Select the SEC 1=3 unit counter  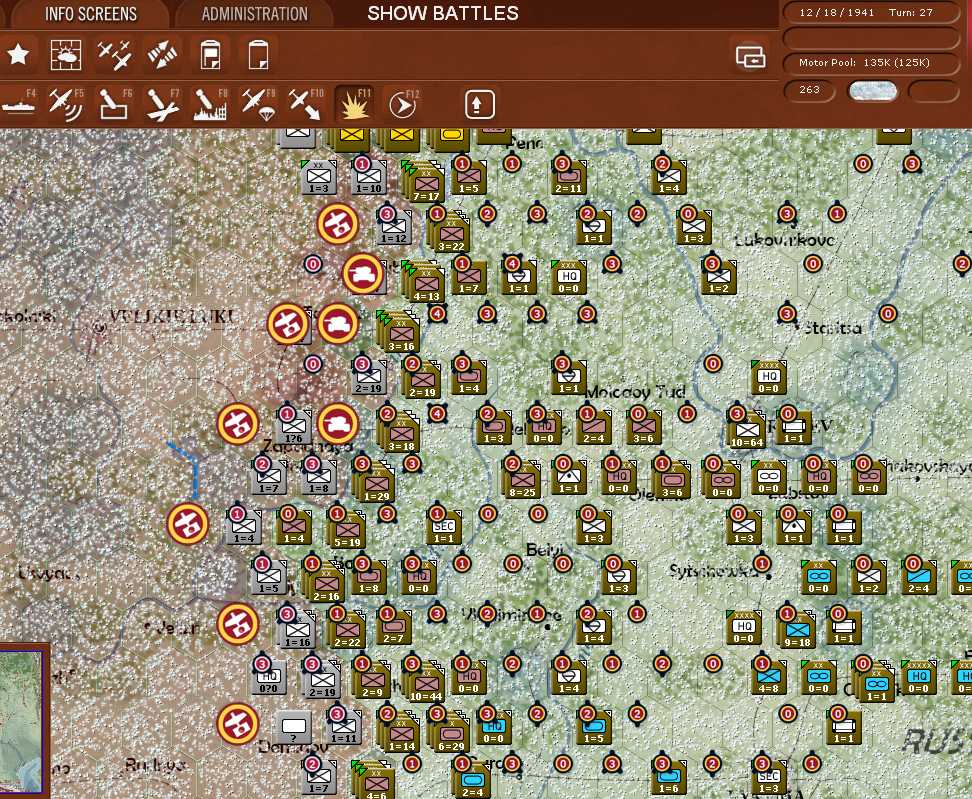pyautogui.click(x=769, y=777)
